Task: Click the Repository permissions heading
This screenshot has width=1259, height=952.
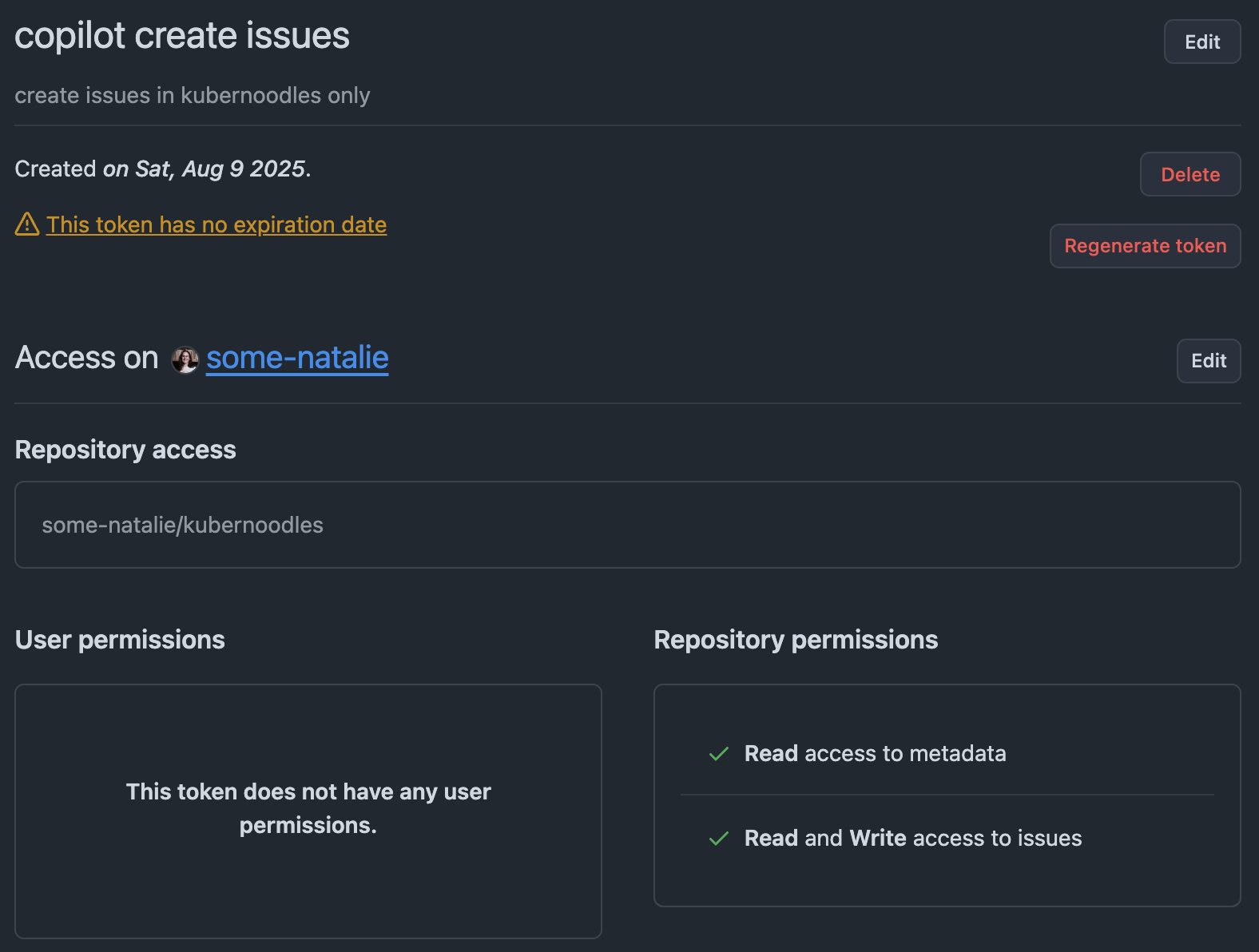Action: click(x=796, y=640)
